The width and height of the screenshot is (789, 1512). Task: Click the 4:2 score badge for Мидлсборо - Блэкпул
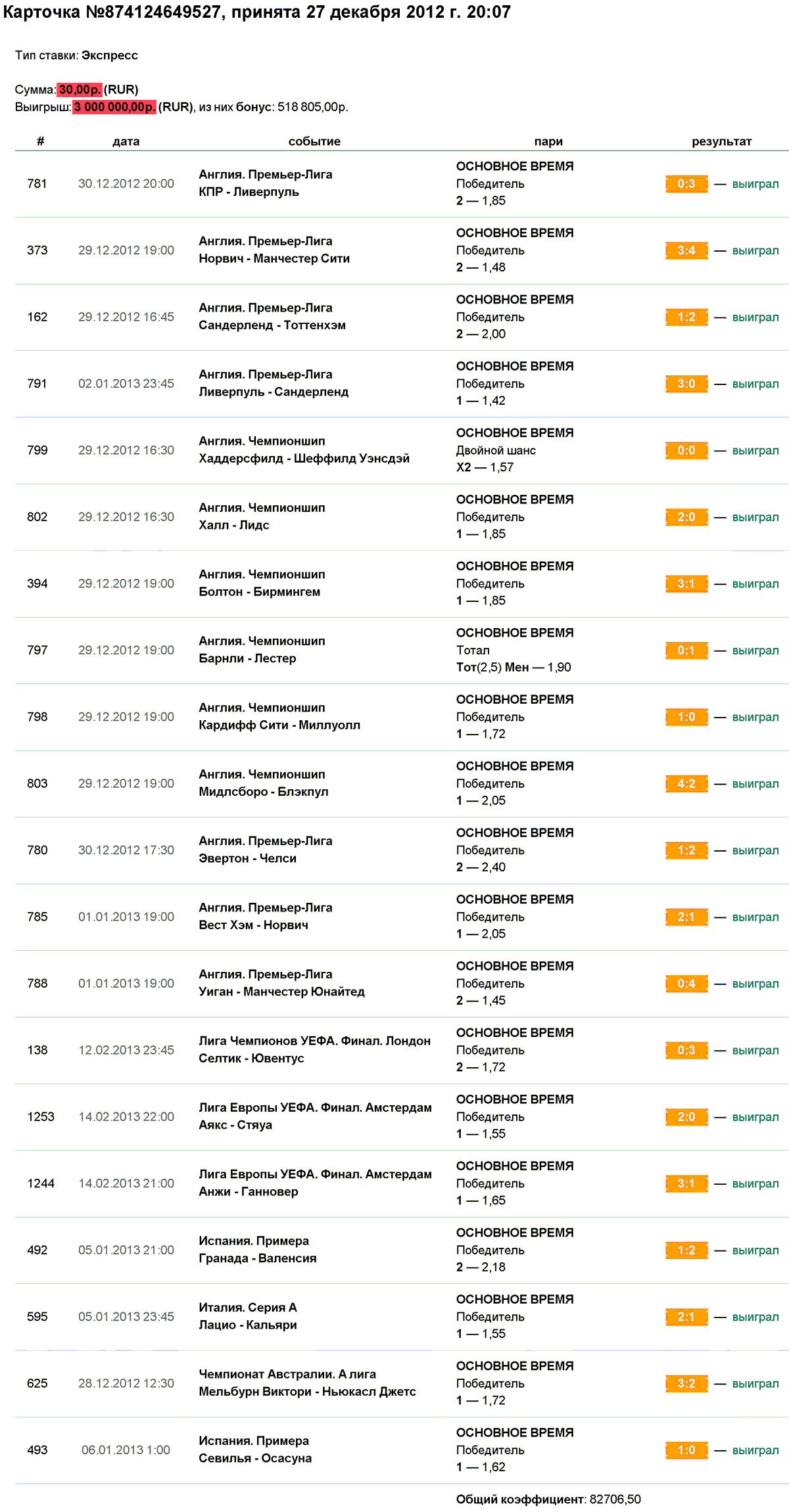(686, 784)
